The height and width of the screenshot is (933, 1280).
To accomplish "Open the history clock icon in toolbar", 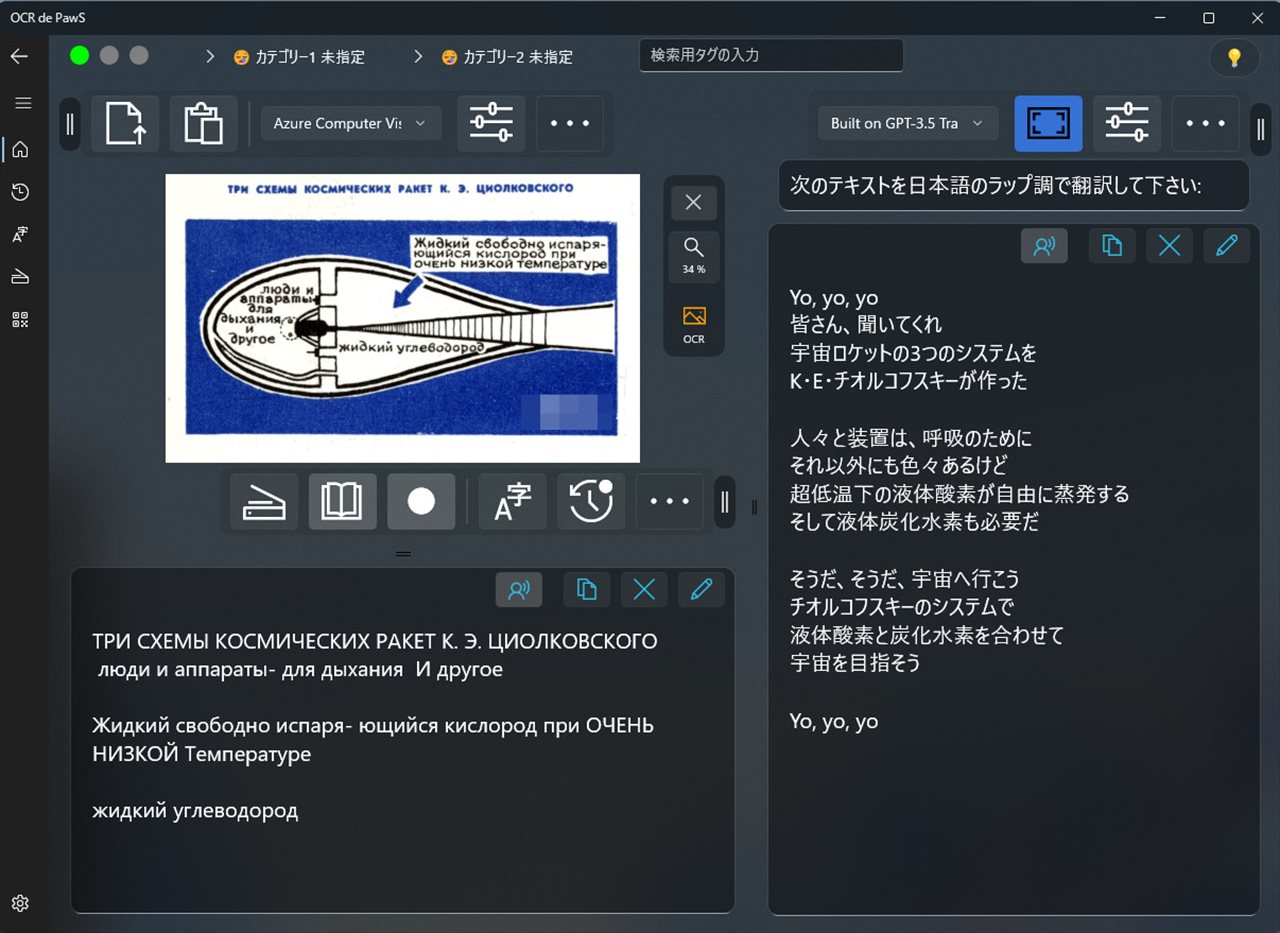I will click(x=590, y=501).
